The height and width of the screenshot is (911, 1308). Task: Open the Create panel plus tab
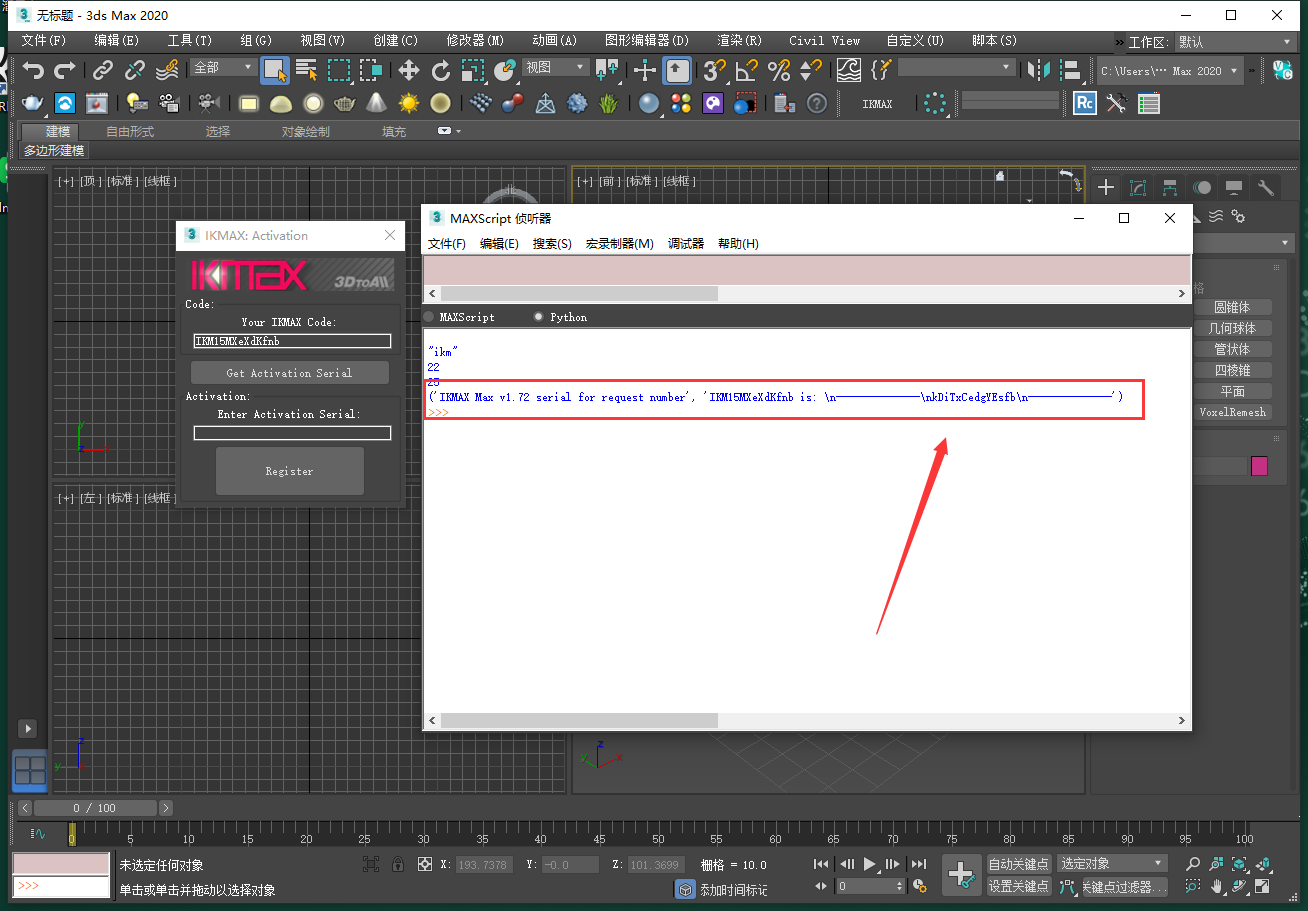[1106, 187]
